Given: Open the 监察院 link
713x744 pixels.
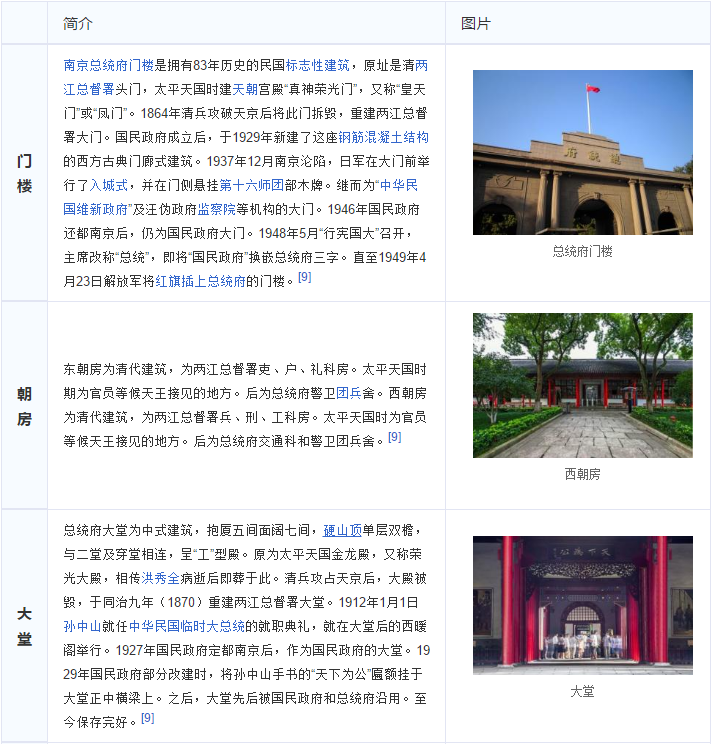Looking at the screenshot, I should pyautogui.click(x=216, y=209).
